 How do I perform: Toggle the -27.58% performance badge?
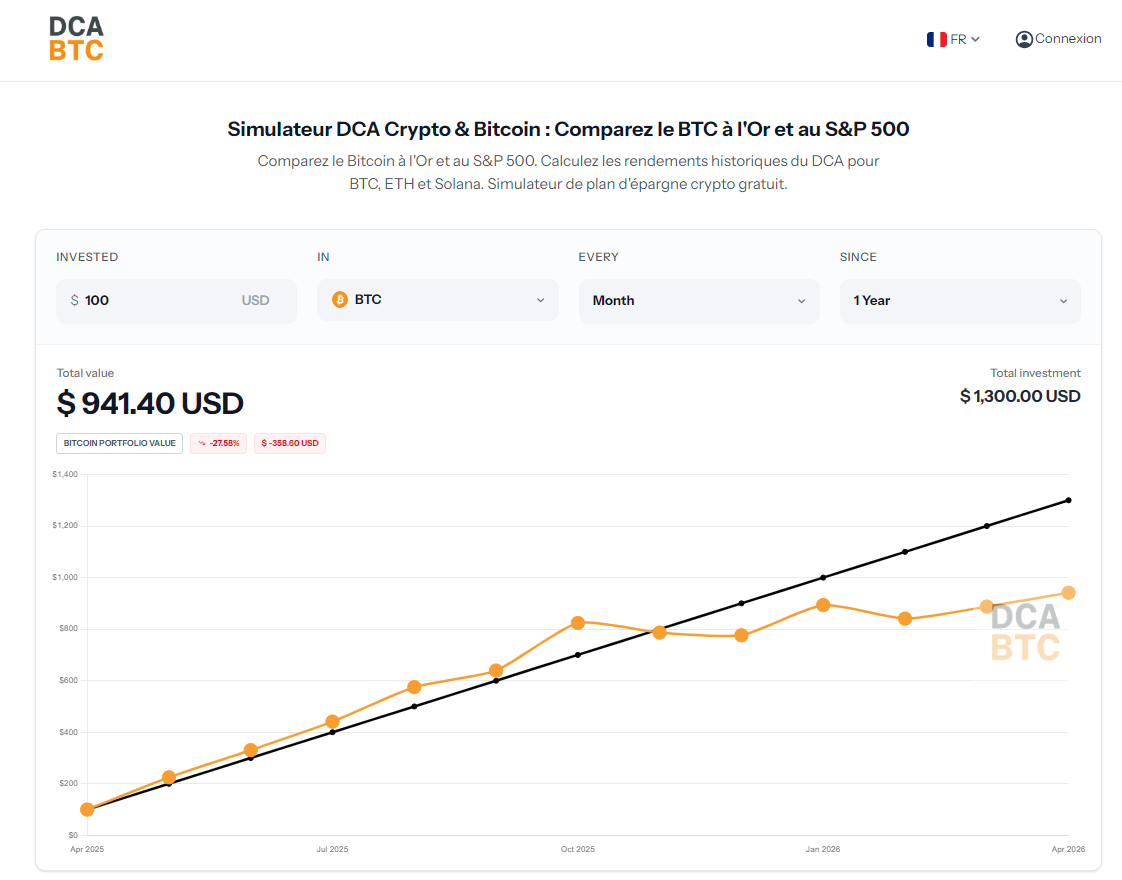pyautogui.click(x=218, y=443)
